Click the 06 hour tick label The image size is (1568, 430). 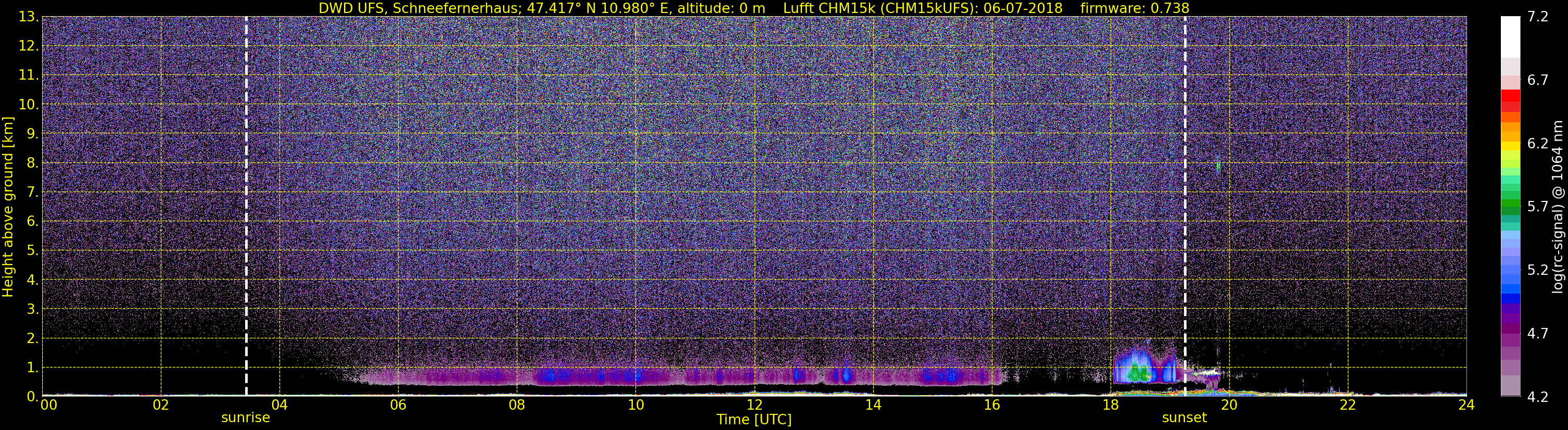pos(398,405)
